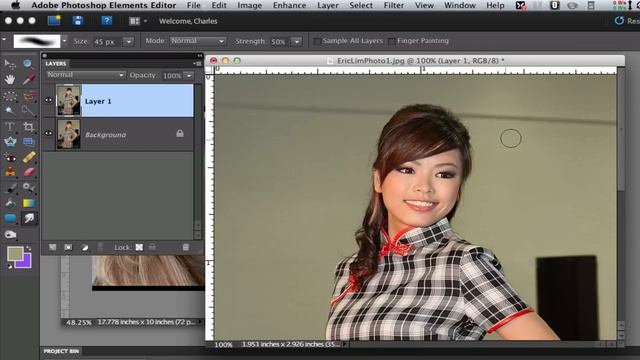Open Layers panel options menu
The height and width of the screenshot is (360, 640).
tap(198, 64)
